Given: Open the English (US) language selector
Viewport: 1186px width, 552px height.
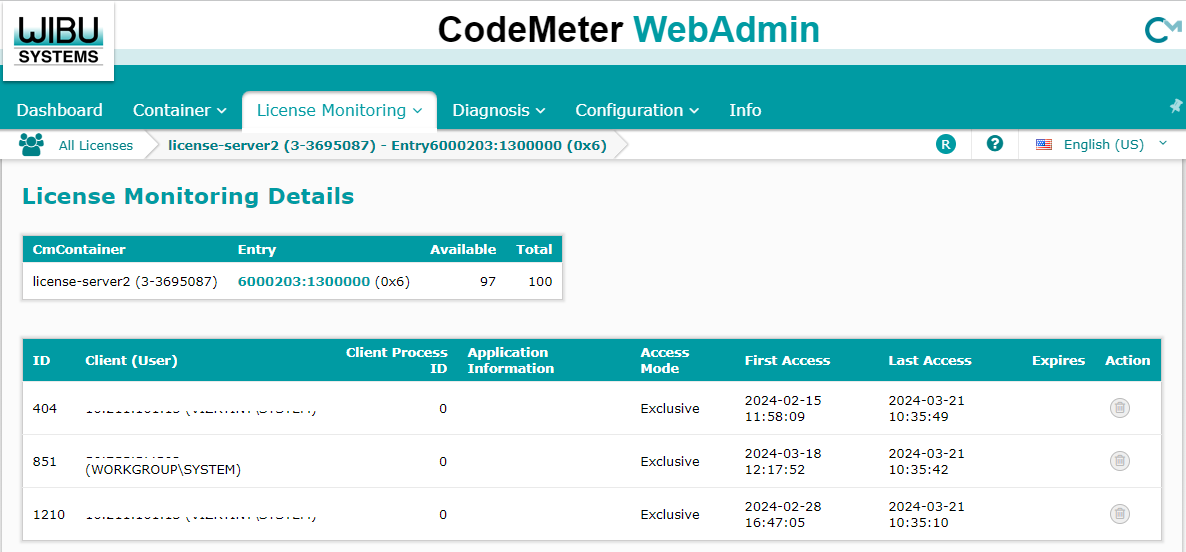Looking at the screenshot, I should [1103, 144].
